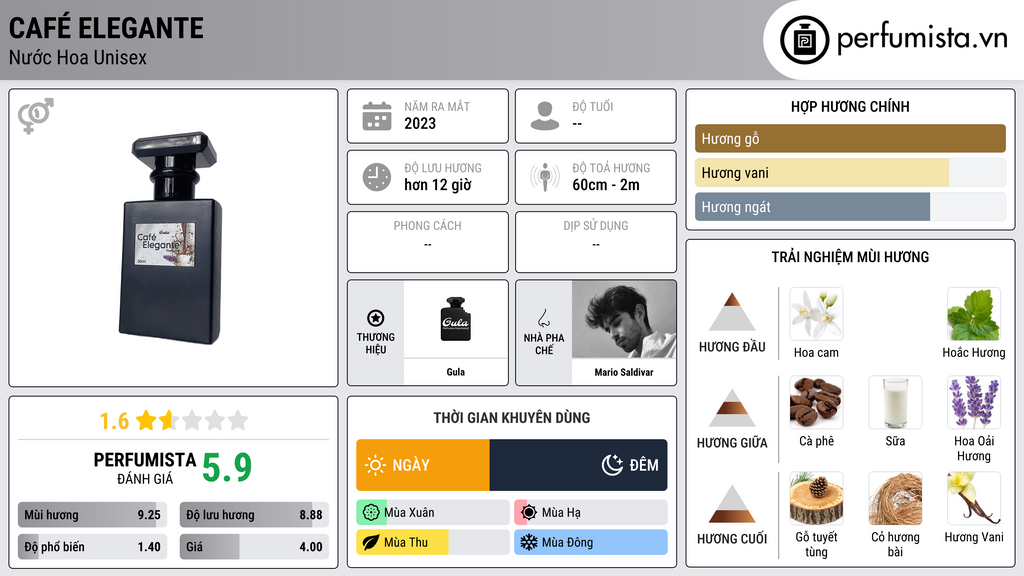Select the NGÀY daytime segment
This screenshot has height=576, width=1024.
423,465
